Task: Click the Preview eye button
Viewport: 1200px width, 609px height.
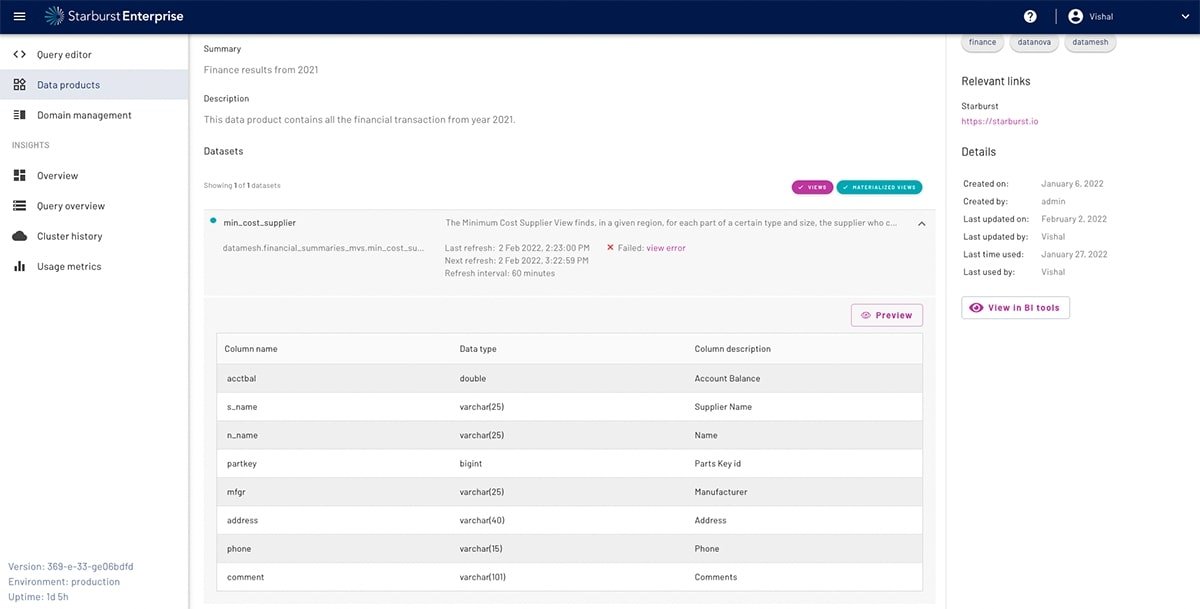Action: [x=886, y=315]
